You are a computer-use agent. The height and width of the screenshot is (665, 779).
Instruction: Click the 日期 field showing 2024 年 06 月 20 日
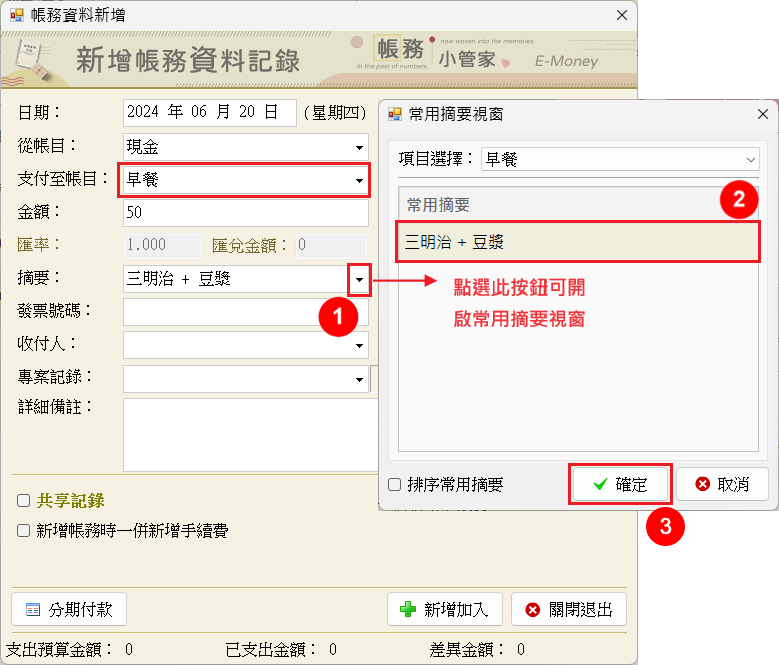(x=210, y=112)
